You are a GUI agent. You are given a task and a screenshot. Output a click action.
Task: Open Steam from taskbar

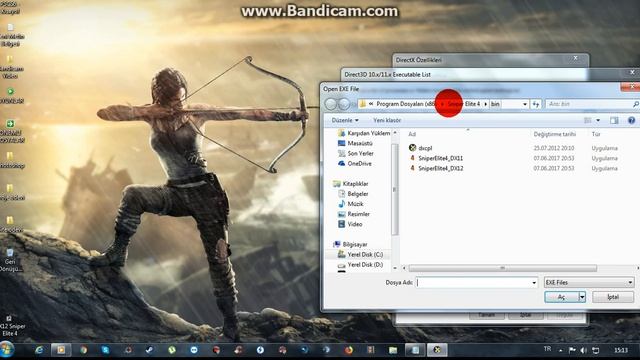pyautogui.click(x=150, y=350)
